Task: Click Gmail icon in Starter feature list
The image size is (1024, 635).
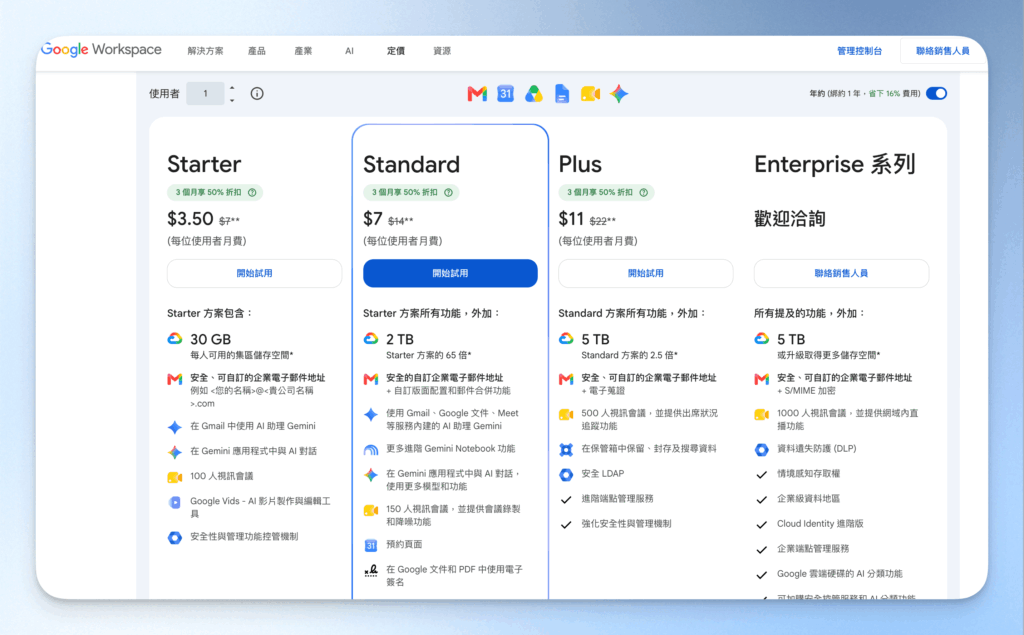Action: [x=175, y=379]
